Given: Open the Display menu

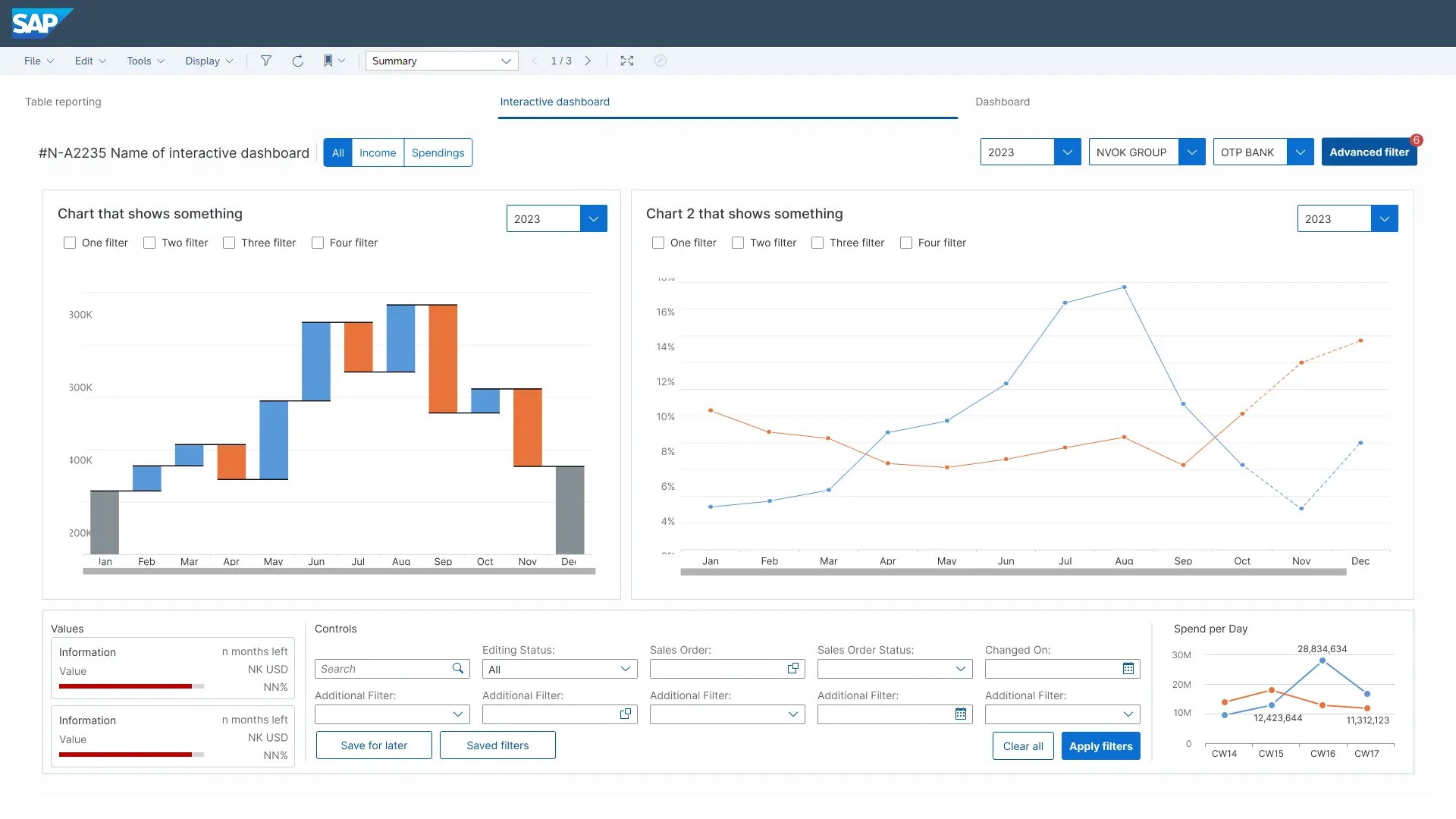Looking at the screenshot, I should click(x=209, y=61).
